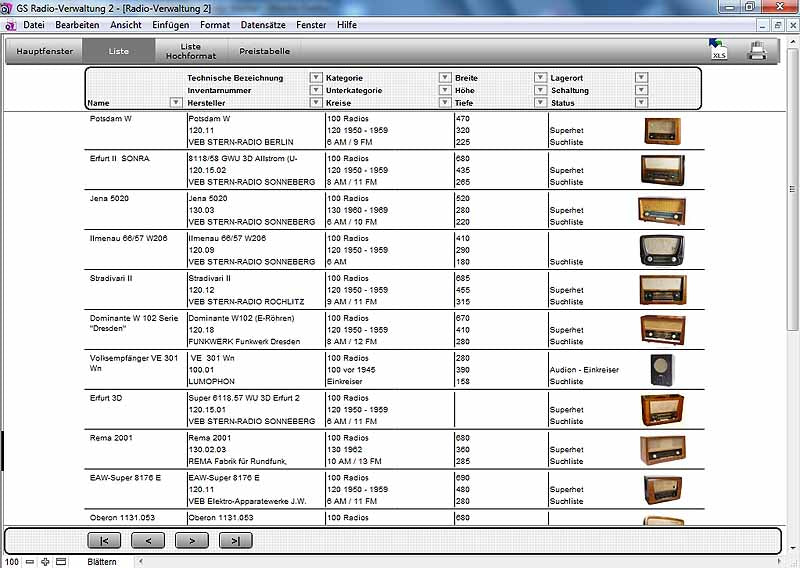Go to the first record

tap(104, 541)
